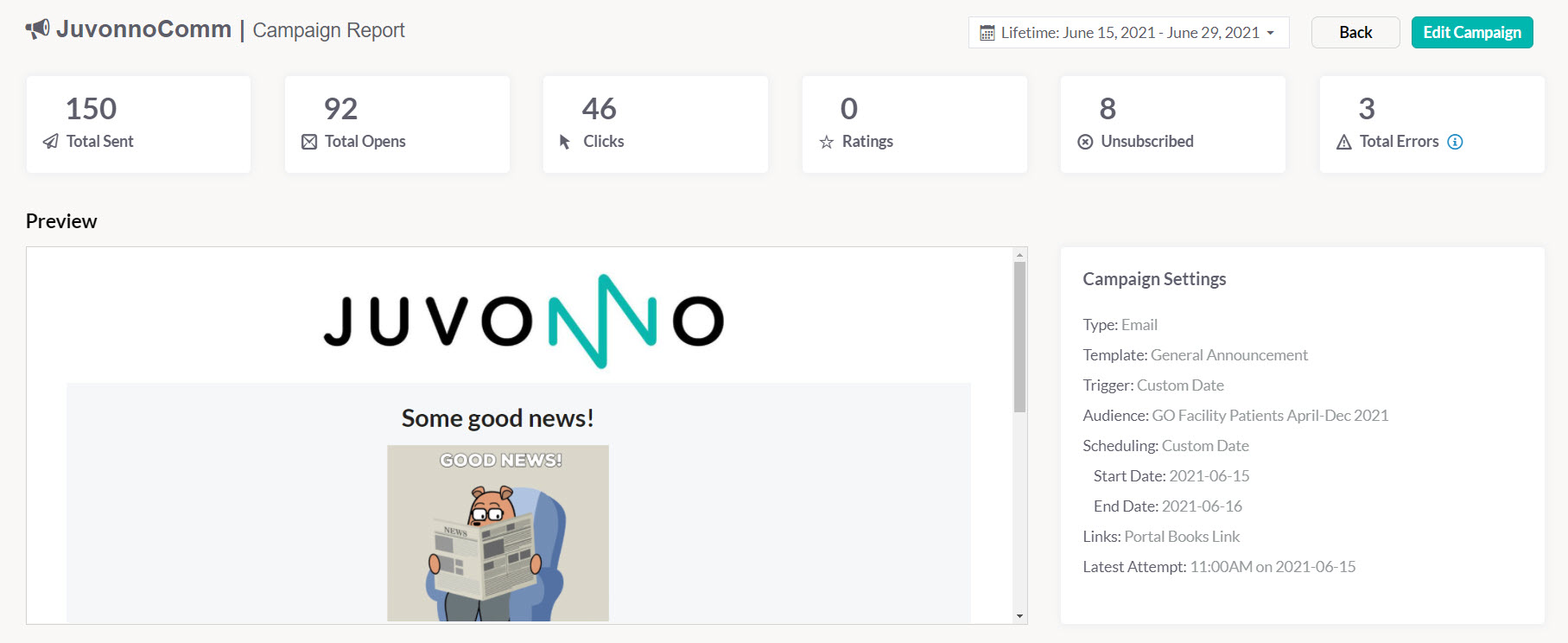1568x643 pixels.
Task: Click the date range dropdown caret
Action: click(1270, 34)
